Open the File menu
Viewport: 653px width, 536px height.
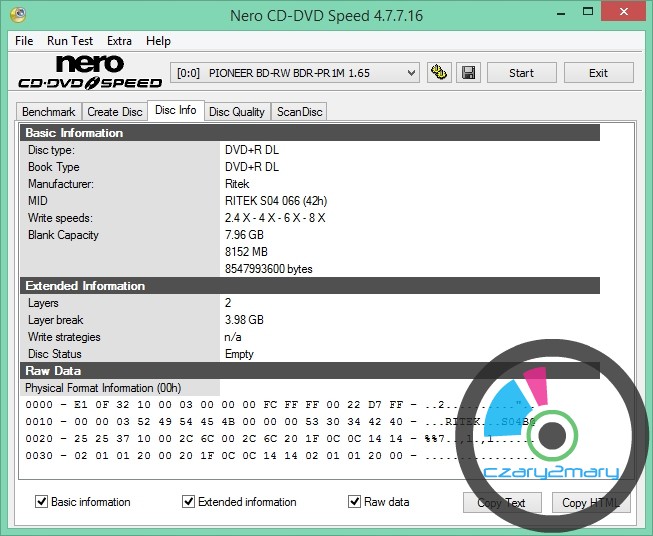coord(24,41)
